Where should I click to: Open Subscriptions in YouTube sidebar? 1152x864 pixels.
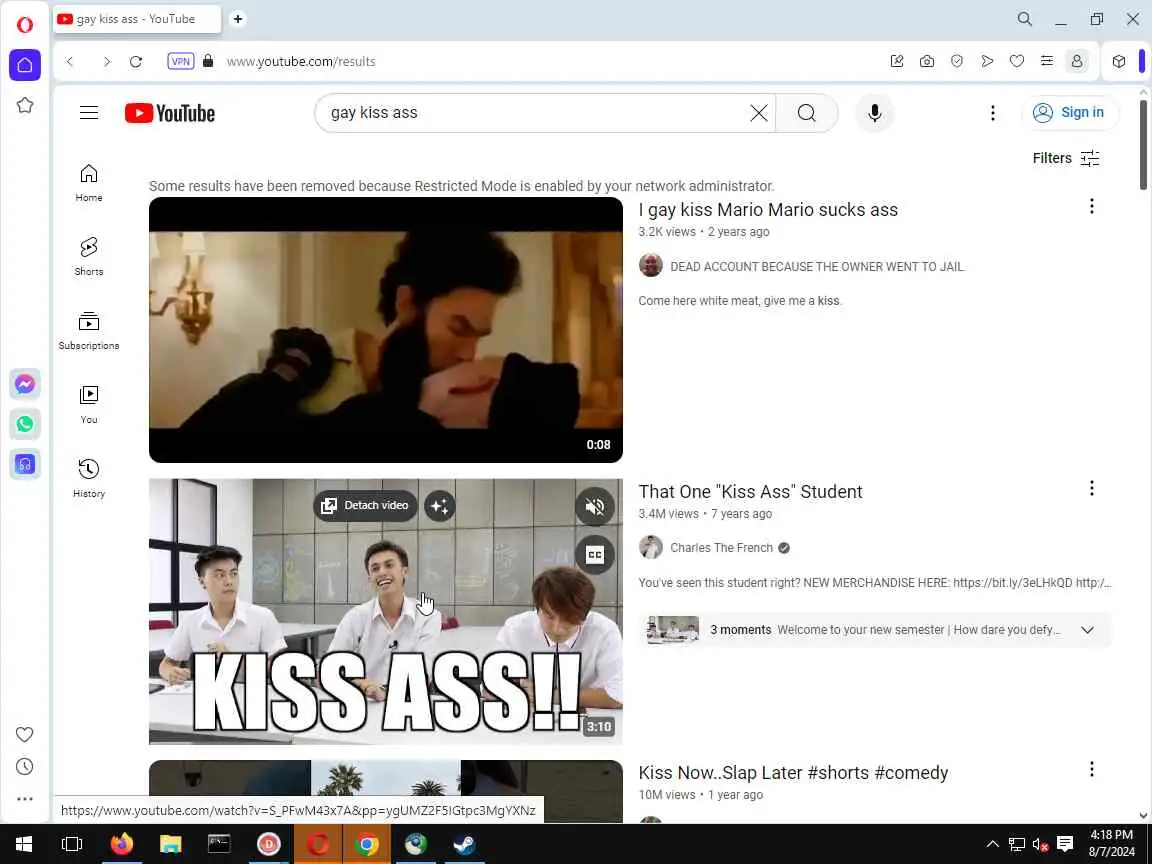[x=89, y=330]
